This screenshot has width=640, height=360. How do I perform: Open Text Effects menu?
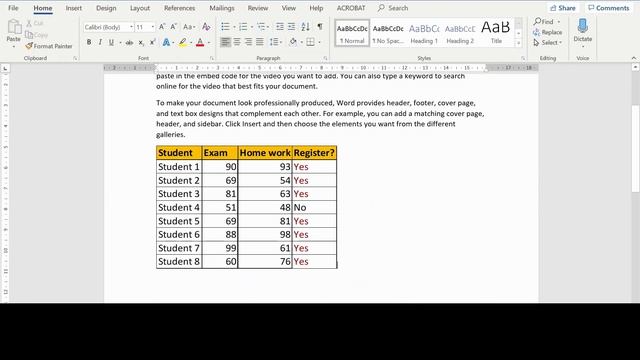[x=167, y=42]
